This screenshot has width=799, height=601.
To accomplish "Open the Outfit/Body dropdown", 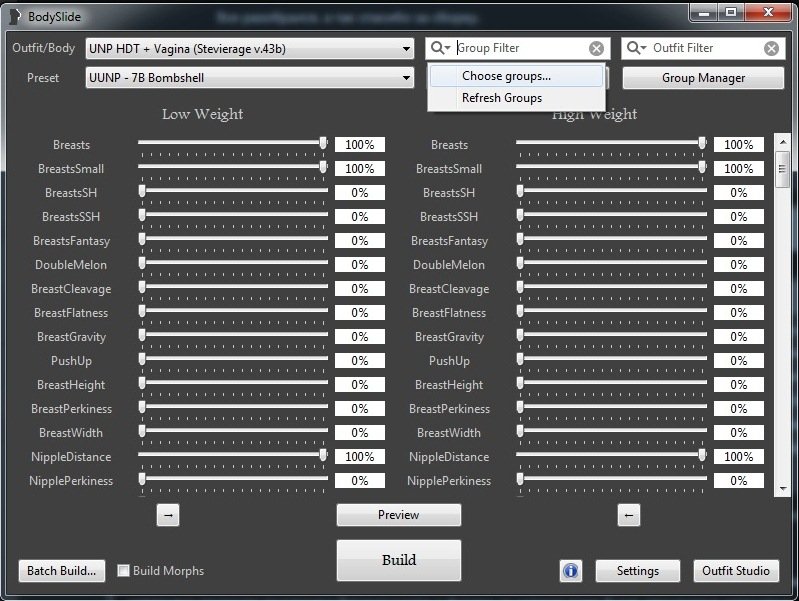I will tap(406, 48).
